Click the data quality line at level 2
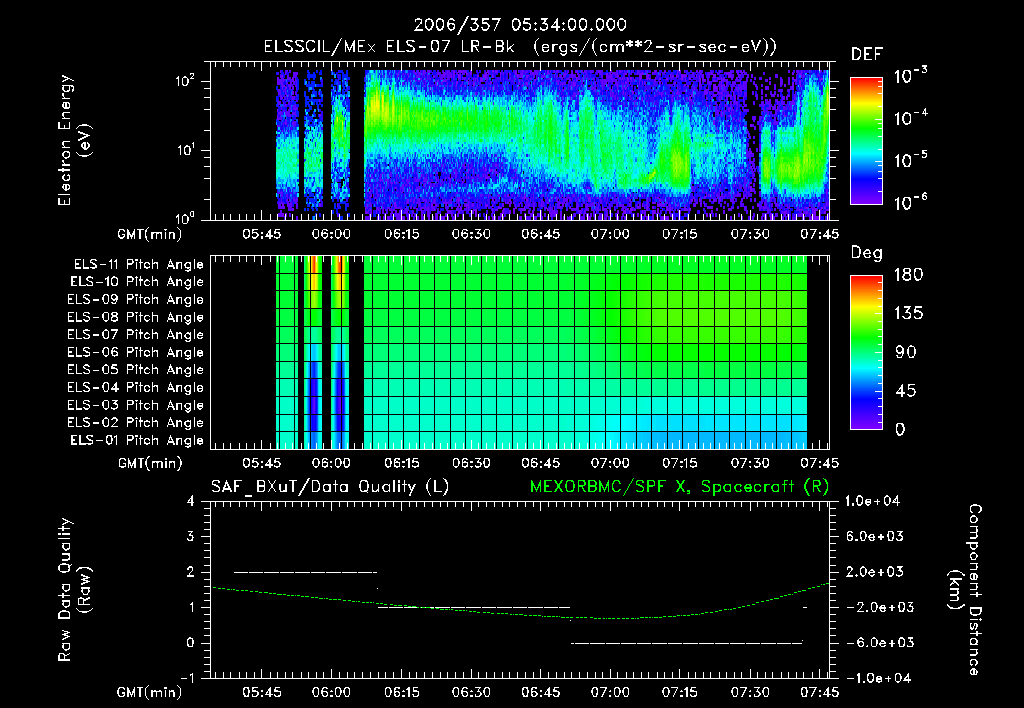 point(306,572)
